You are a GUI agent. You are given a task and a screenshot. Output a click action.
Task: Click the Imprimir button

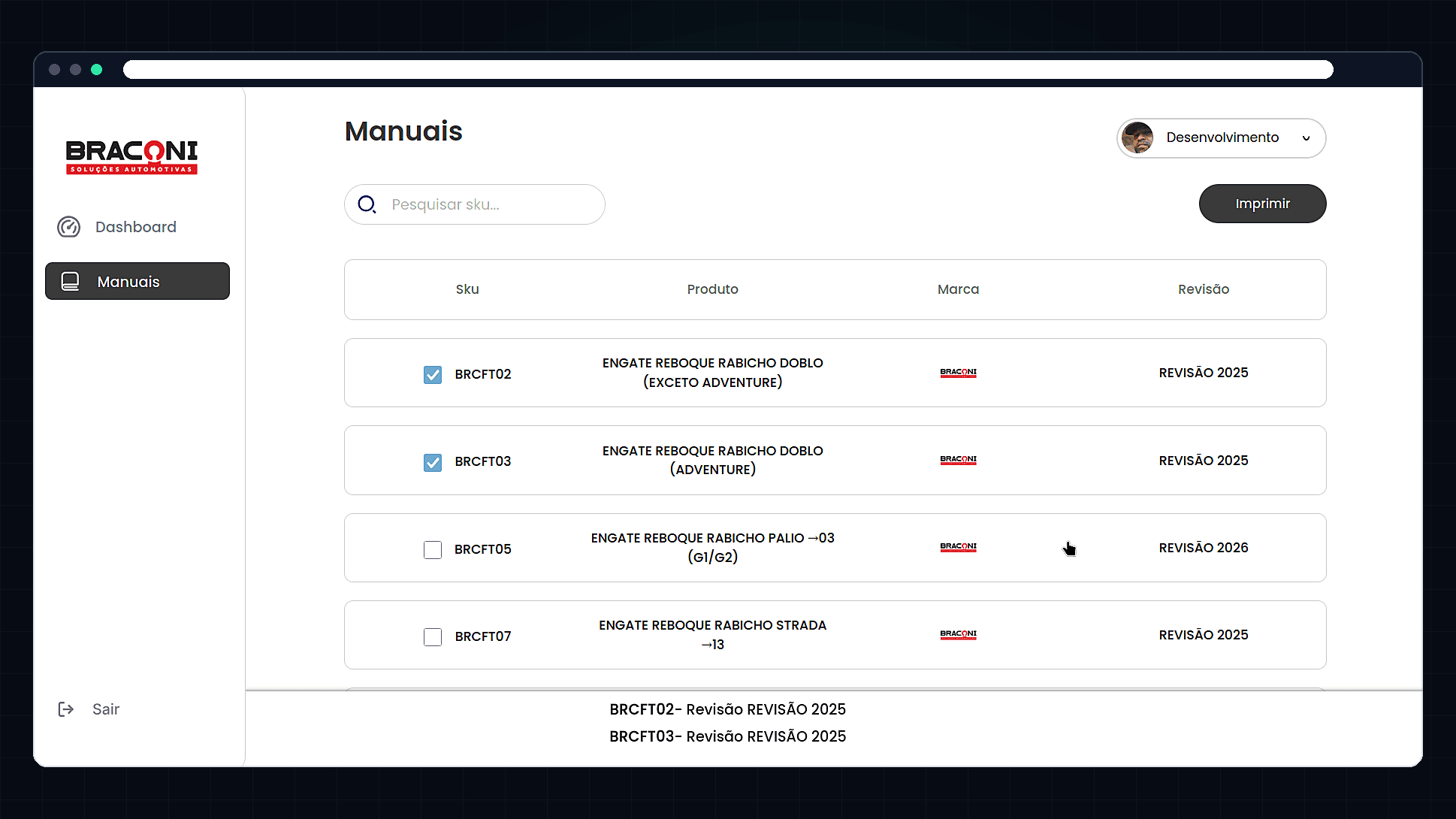point(1262,204)
